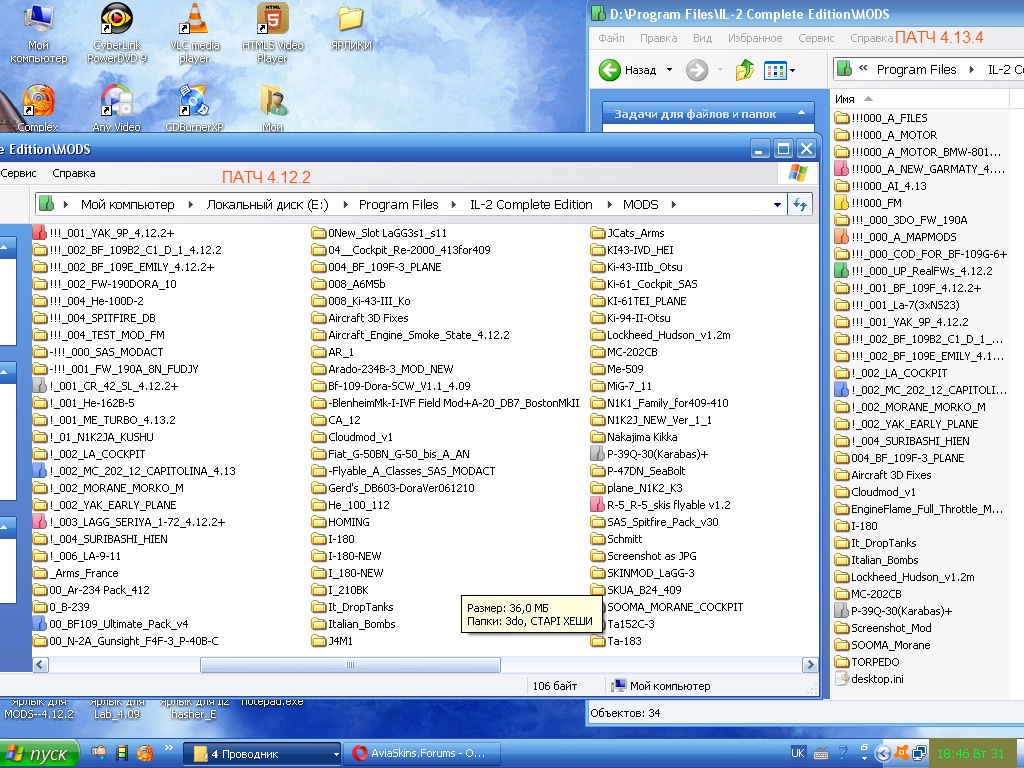Click the green folder icon in address bar

[x=46, y=204]
